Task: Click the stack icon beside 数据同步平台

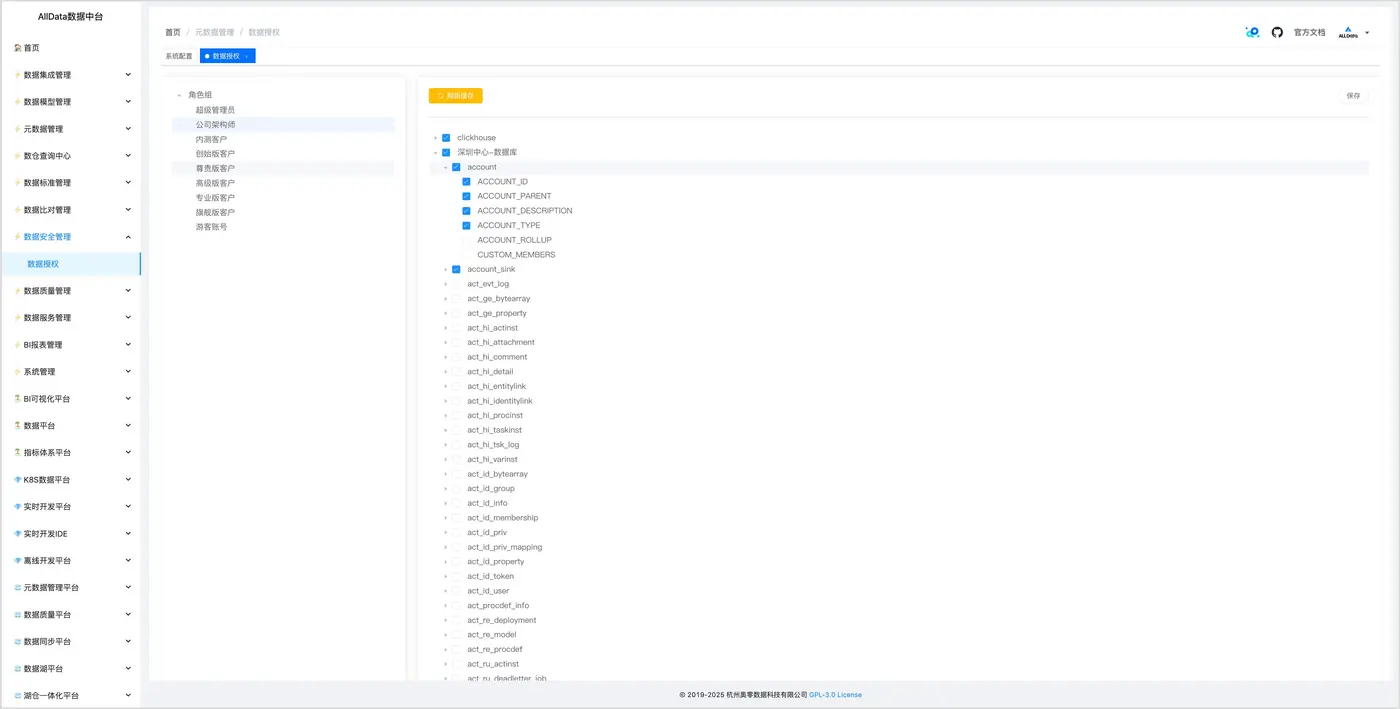Action: [x=18, y=642]
